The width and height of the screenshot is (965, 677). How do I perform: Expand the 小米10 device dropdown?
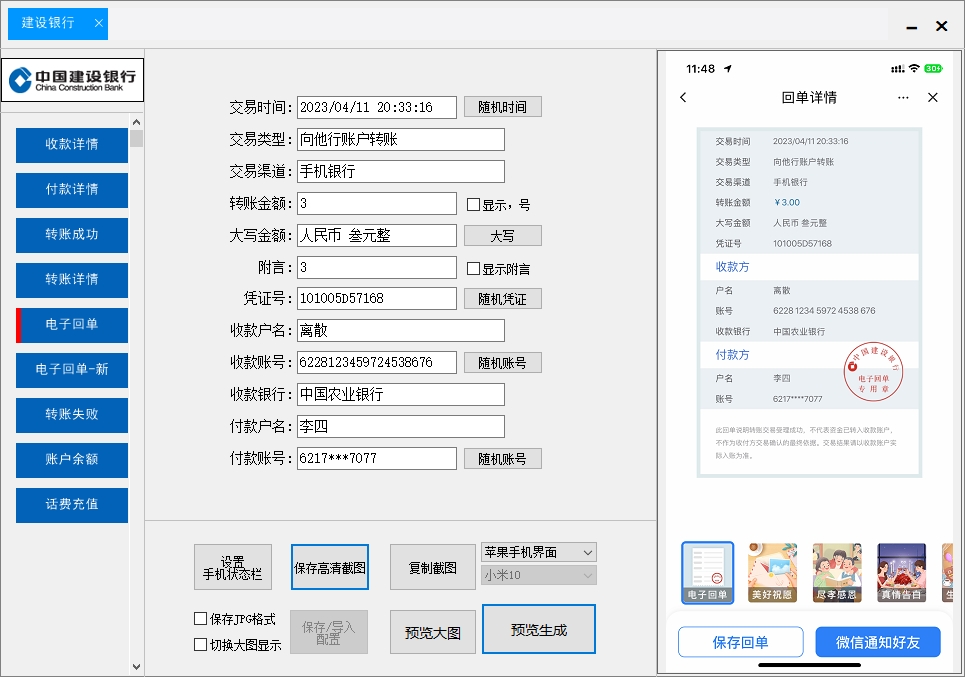[x=538, y=574]
